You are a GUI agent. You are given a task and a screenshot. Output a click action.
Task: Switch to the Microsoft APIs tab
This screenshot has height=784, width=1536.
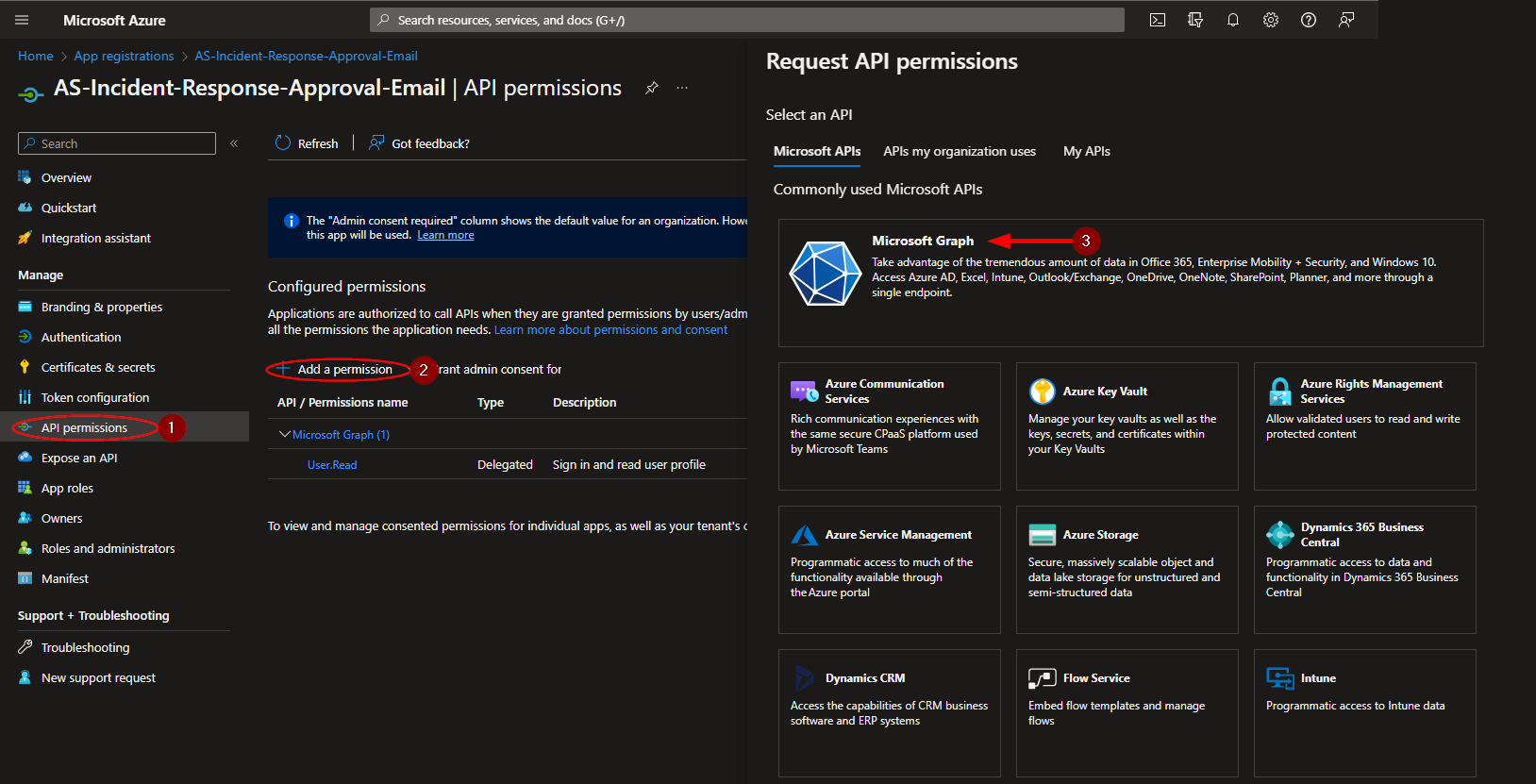click(817, 151)
